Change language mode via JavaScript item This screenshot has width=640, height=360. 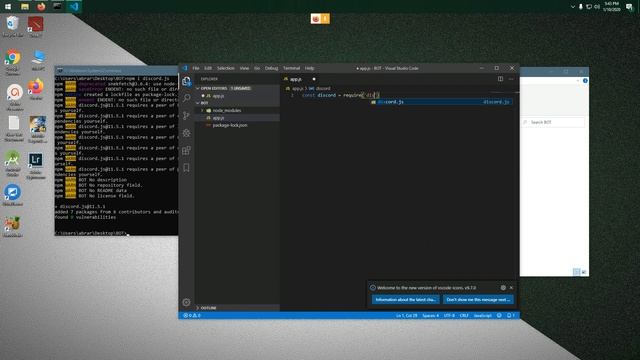click(x=483, y=316)
